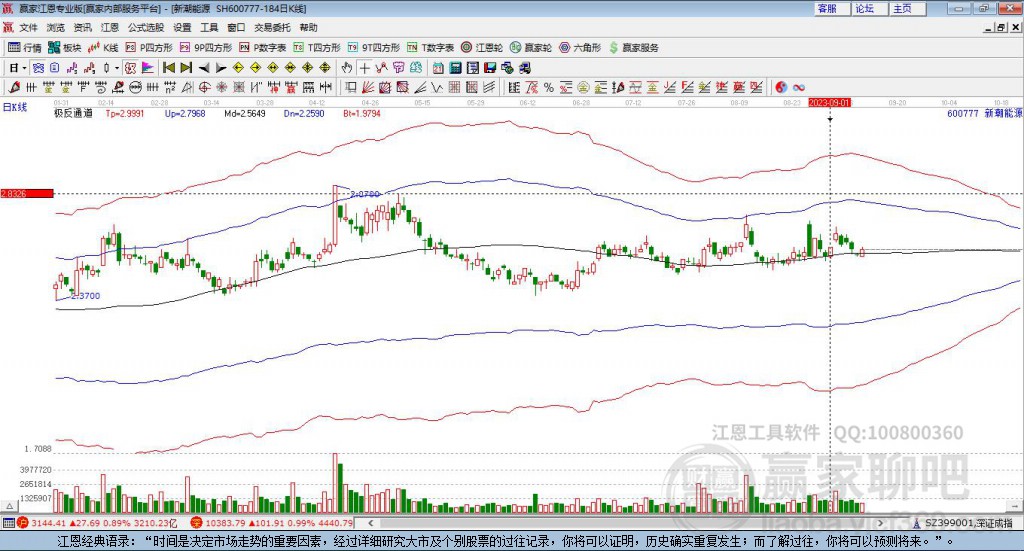Screen dimensions: 1024x551
Task: Select the target circle crosshair tool
Action: 204,87
